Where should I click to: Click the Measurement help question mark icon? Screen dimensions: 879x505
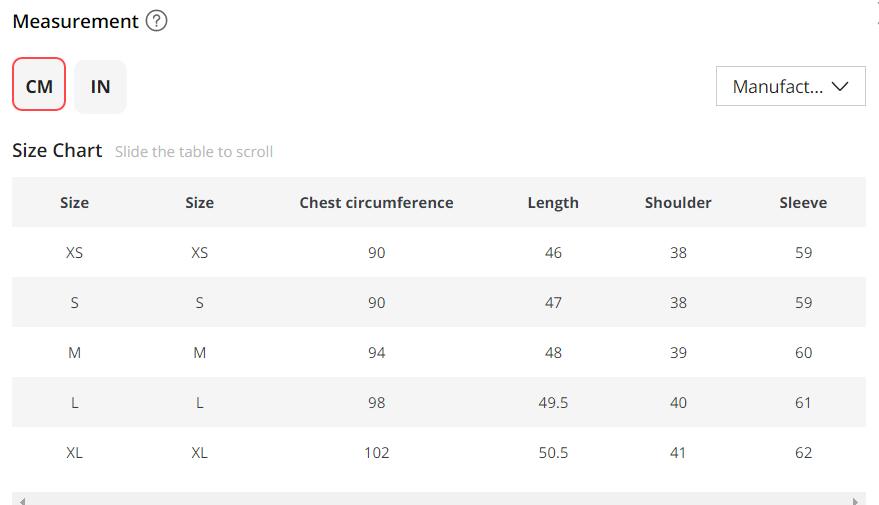click(x=156, y=21)
